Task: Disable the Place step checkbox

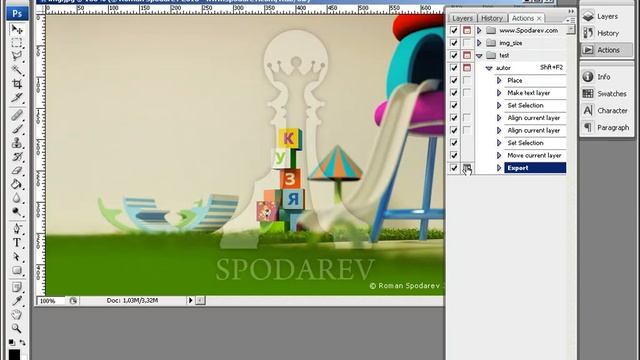Action: (x=453, y=80)
